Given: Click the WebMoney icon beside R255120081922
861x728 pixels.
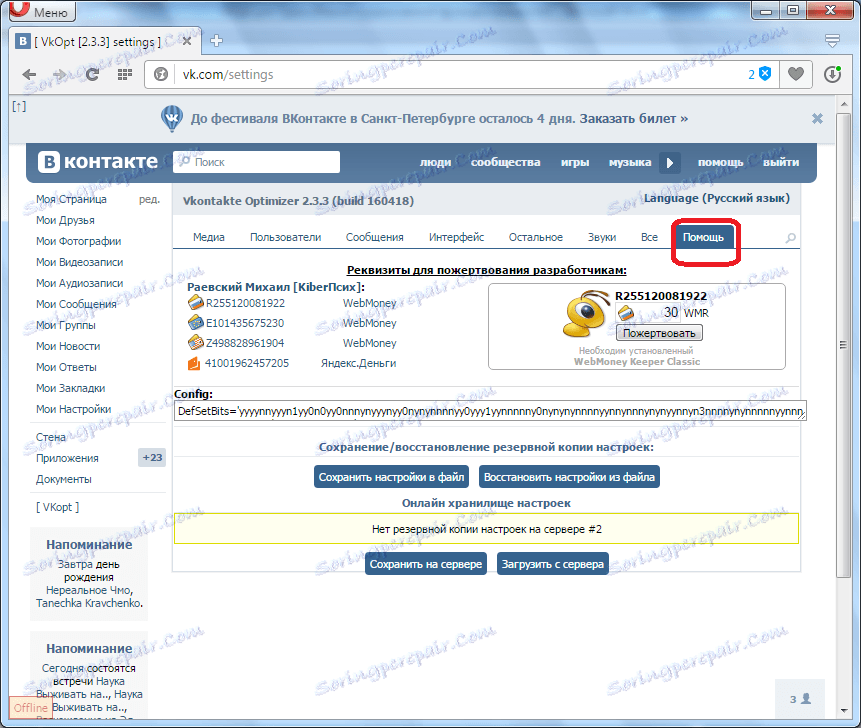Looking at the screenshot, I should 195,302.
